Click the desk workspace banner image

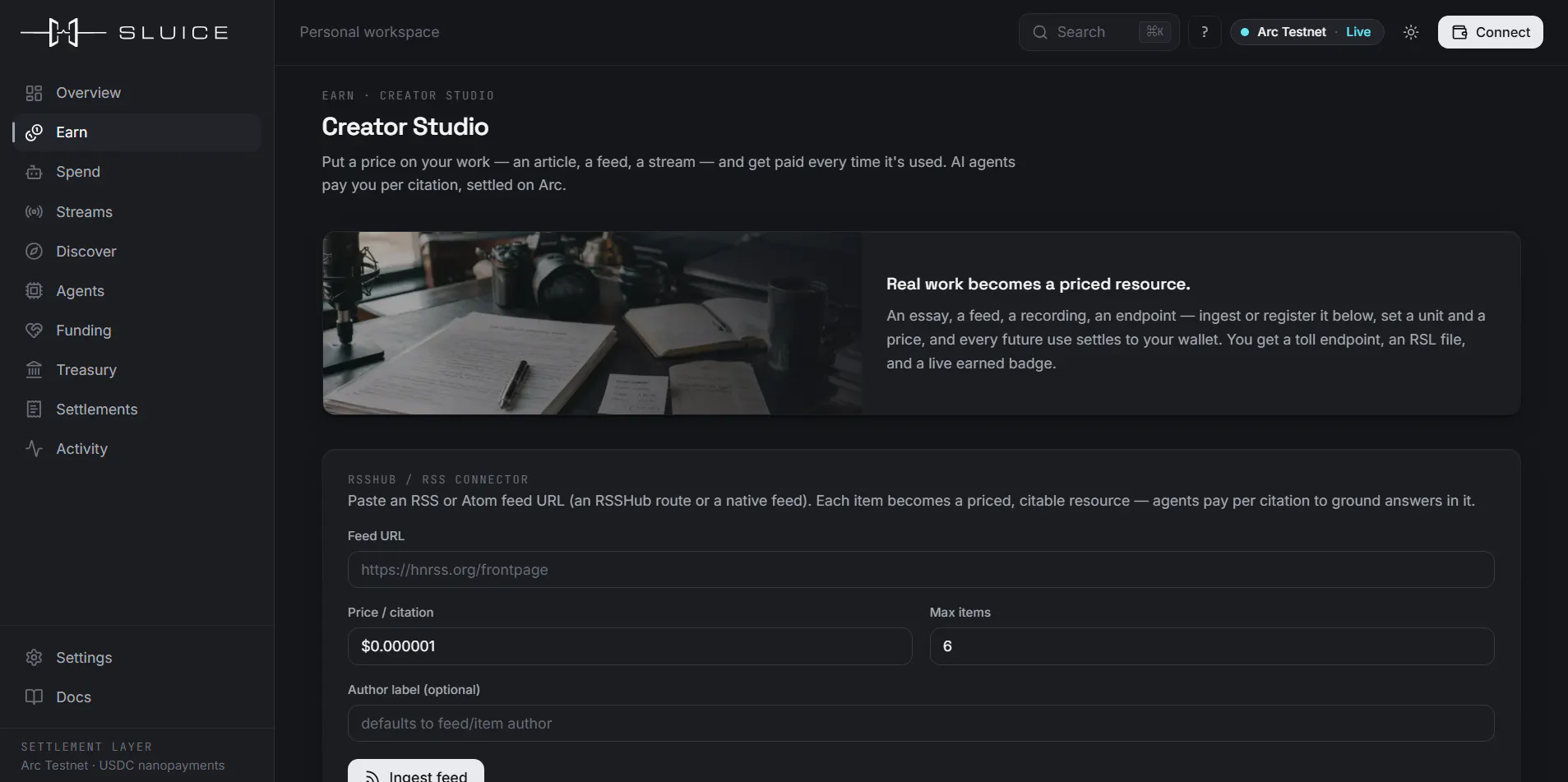592,323
